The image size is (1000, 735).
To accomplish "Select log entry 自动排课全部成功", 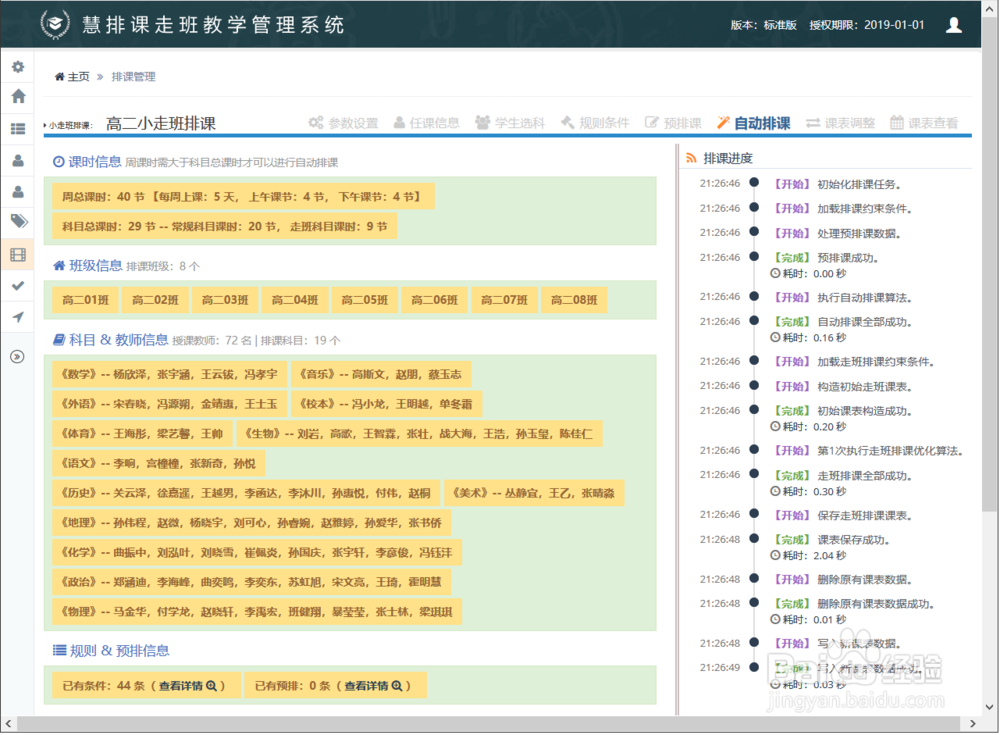I will [x=842, y=322].
